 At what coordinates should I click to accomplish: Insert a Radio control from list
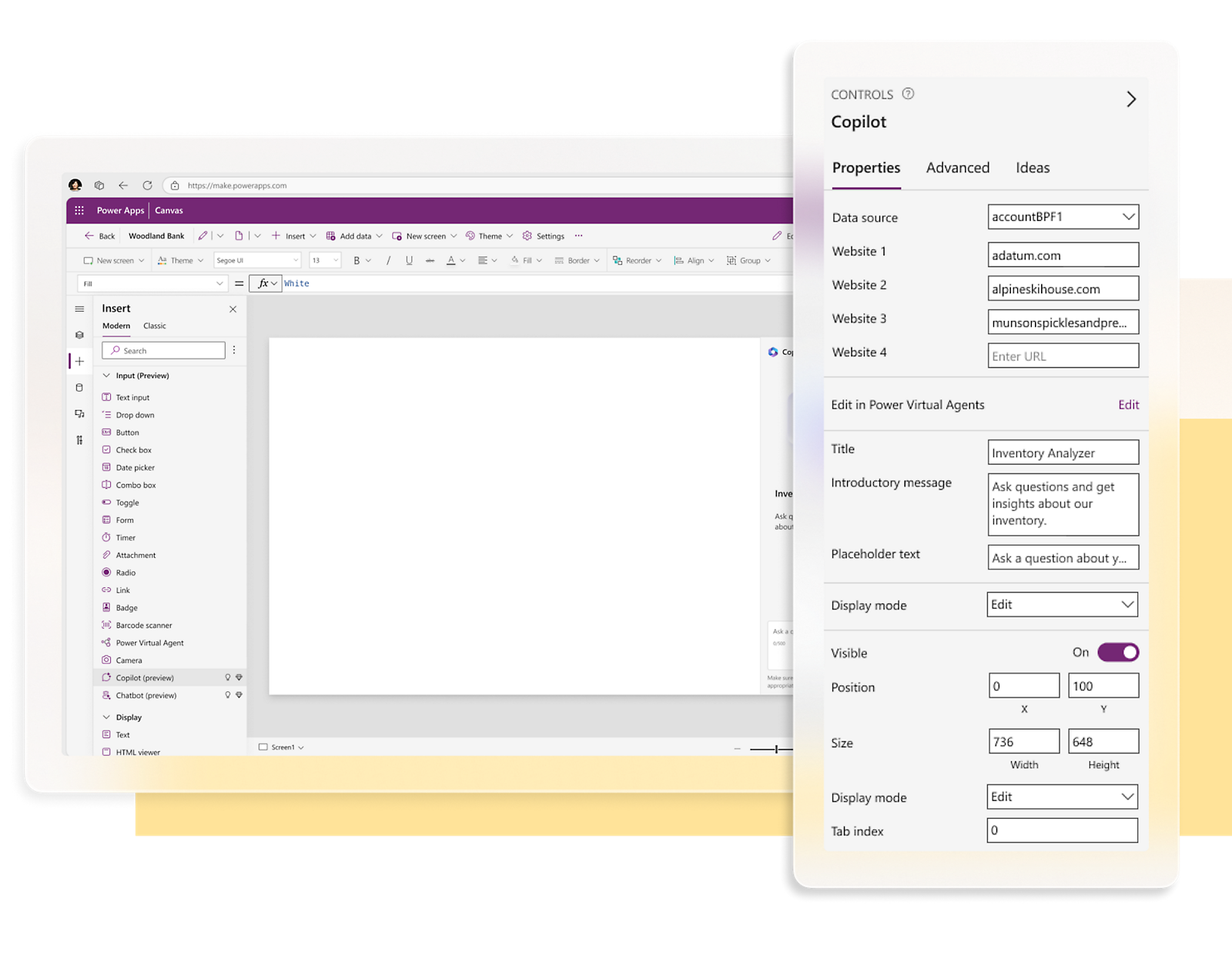(x=126, y=573)
